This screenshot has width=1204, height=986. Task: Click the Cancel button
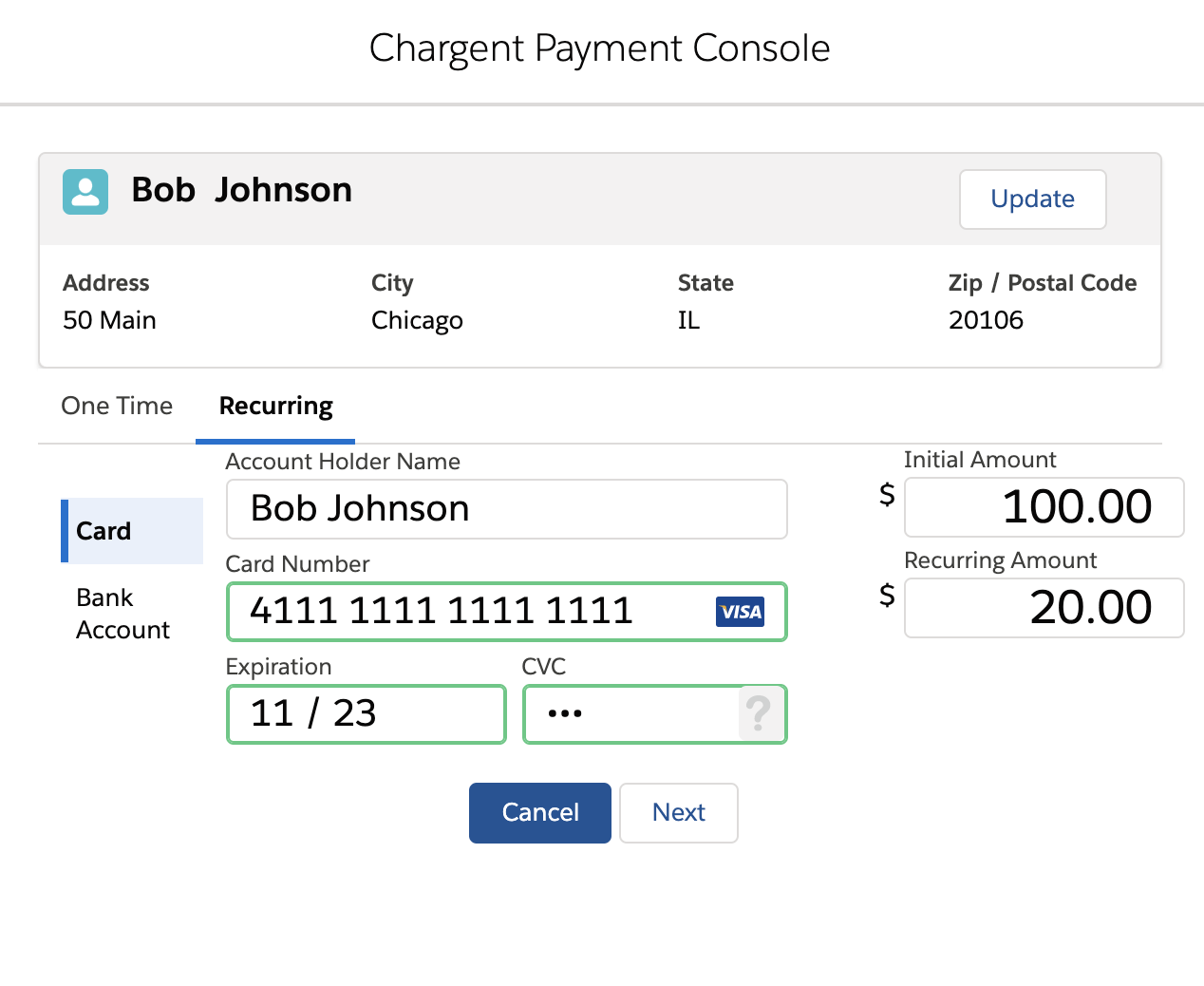click(x=539, y=812)
